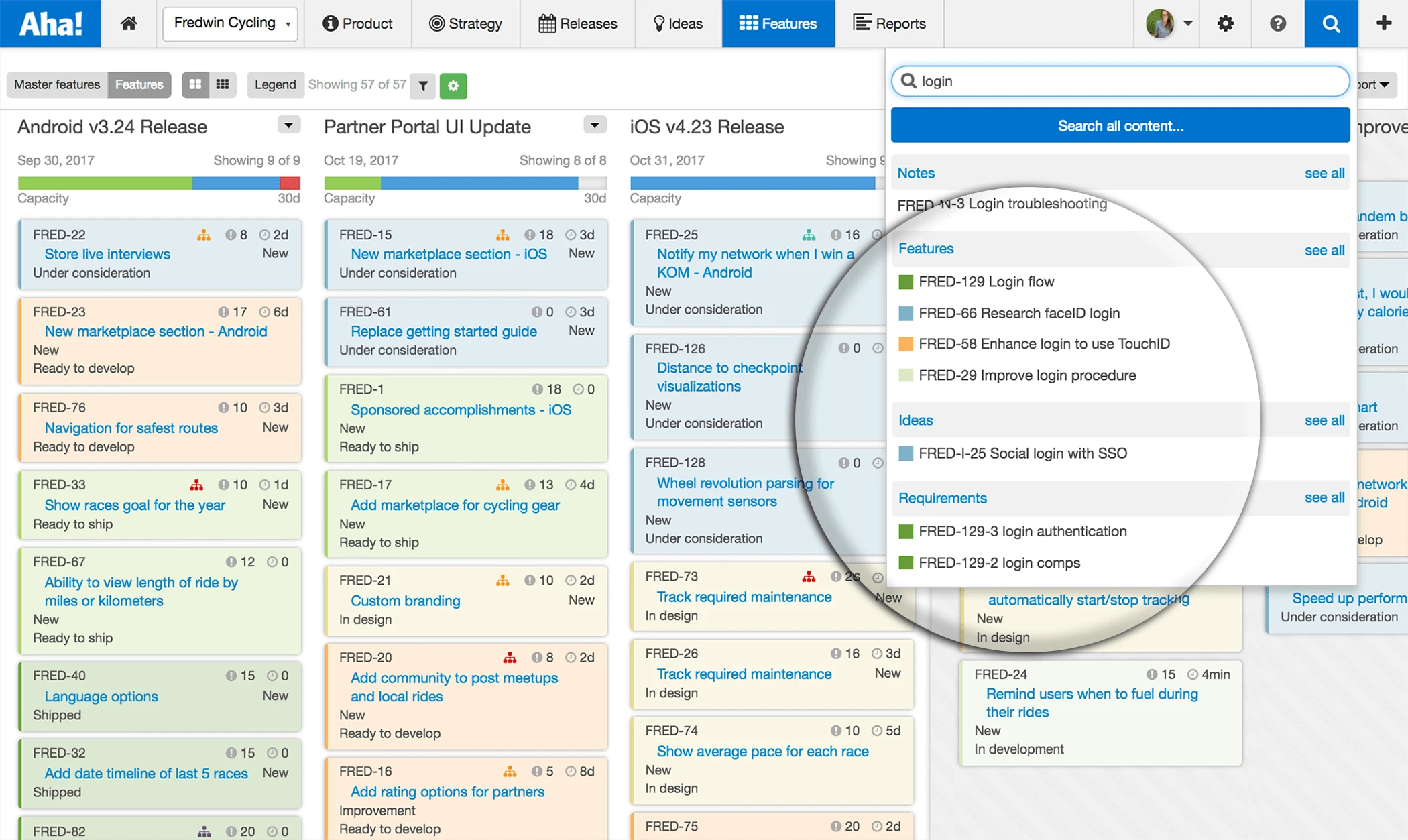Image resolution: width=1408 pixels, height=840 pixels.
Task: Click the green customize cards gear
Action: tap(453, 85)
